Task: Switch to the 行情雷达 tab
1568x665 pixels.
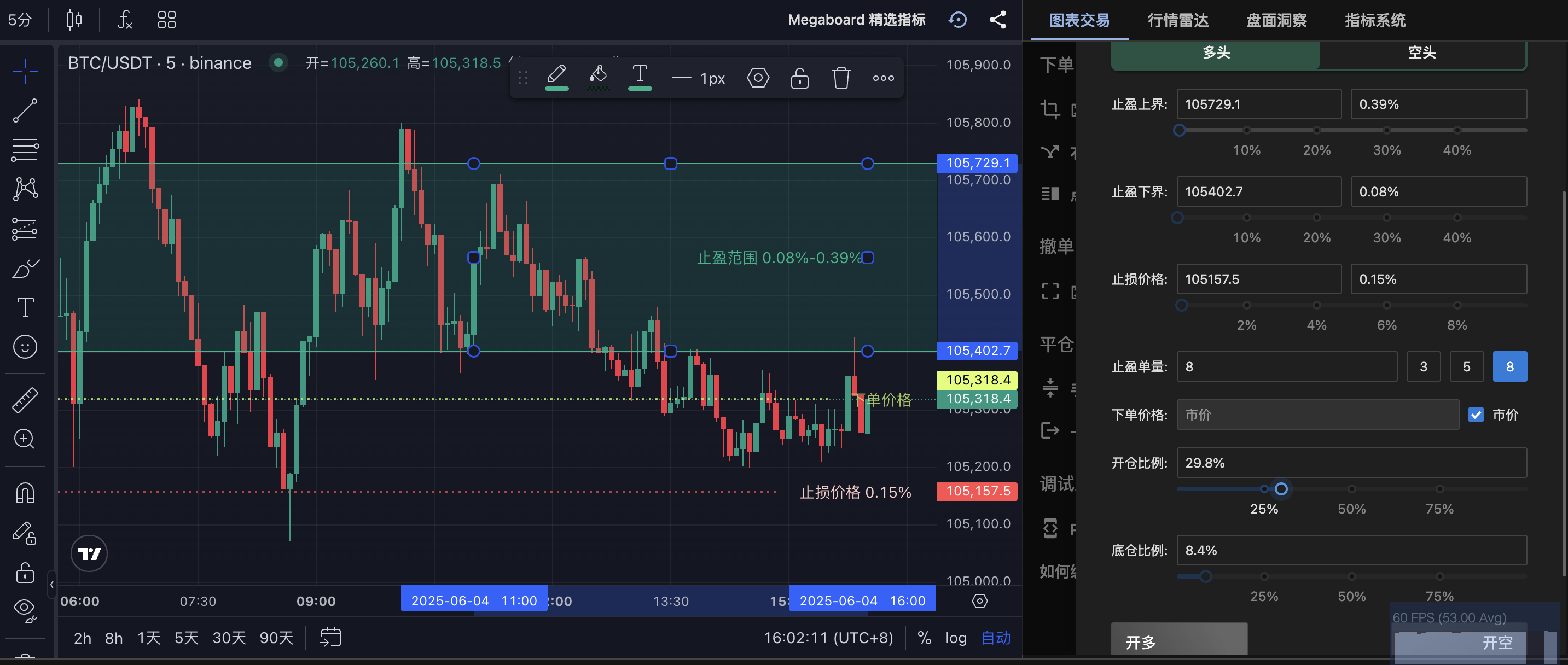Action: 1178,20
